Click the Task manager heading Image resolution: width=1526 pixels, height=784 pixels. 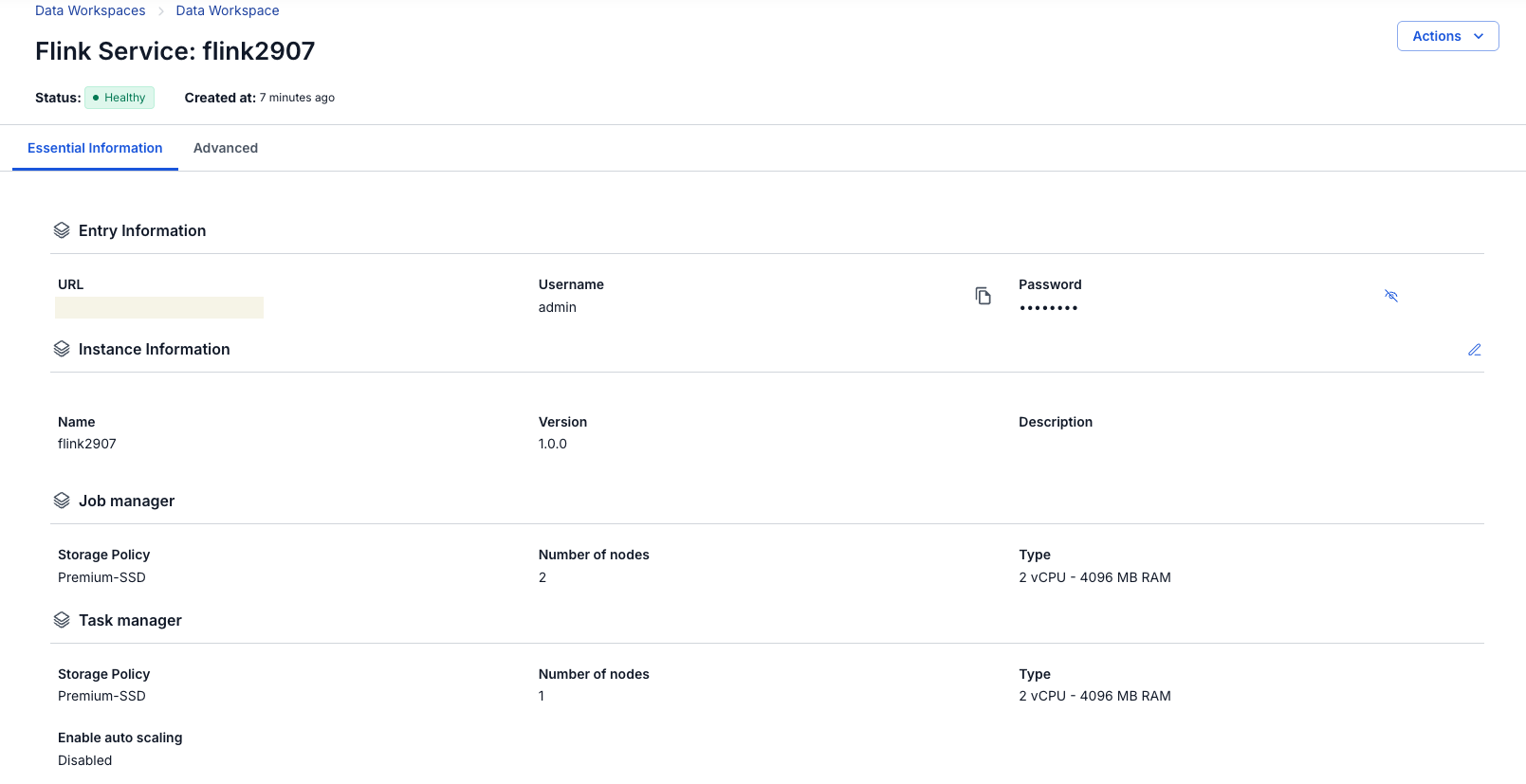coord(130,620)
